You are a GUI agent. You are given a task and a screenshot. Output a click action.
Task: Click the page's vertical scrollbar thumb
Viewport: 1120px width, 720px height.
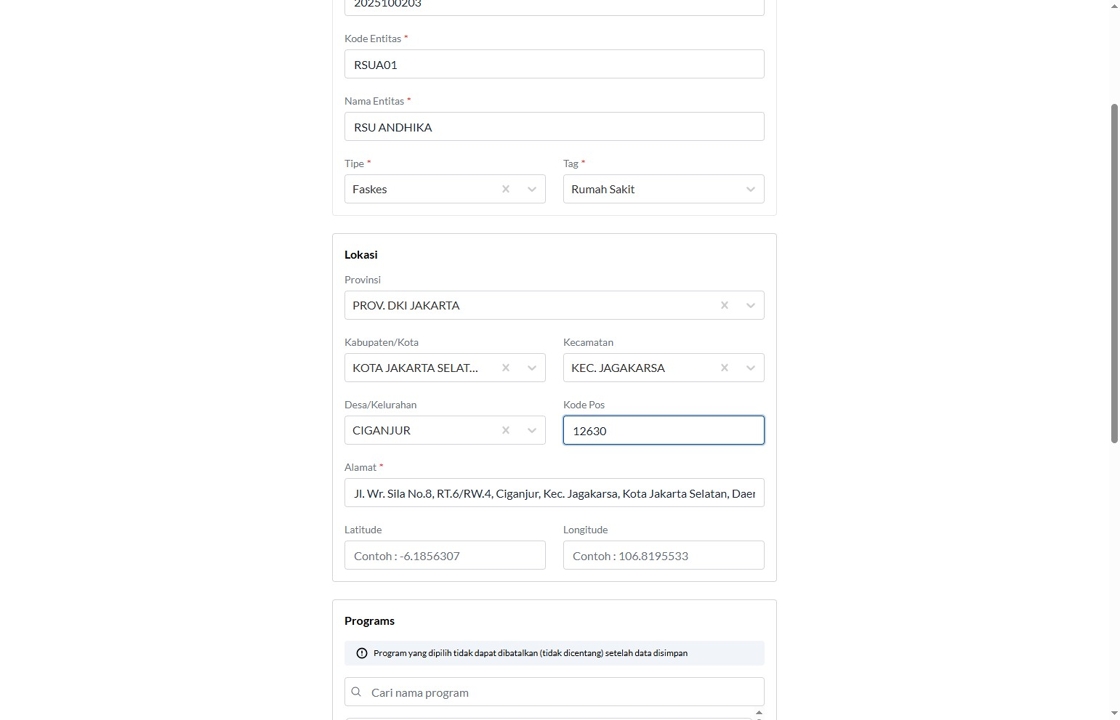coord(1114,270)
